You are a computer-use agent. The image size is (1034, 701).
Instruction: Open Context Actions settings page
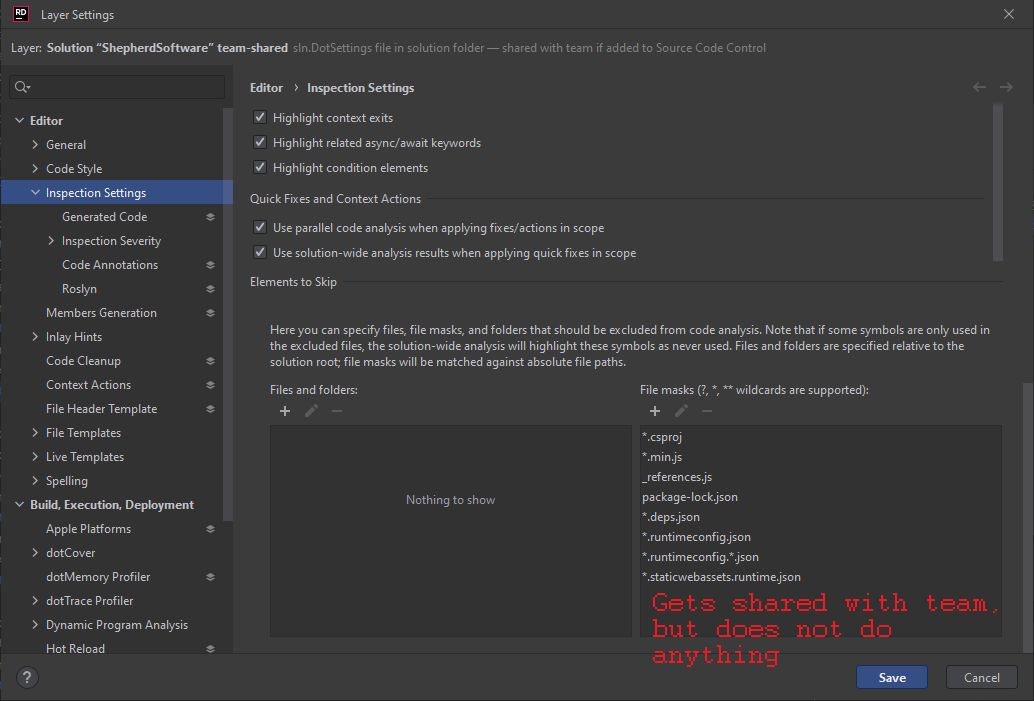88,385
